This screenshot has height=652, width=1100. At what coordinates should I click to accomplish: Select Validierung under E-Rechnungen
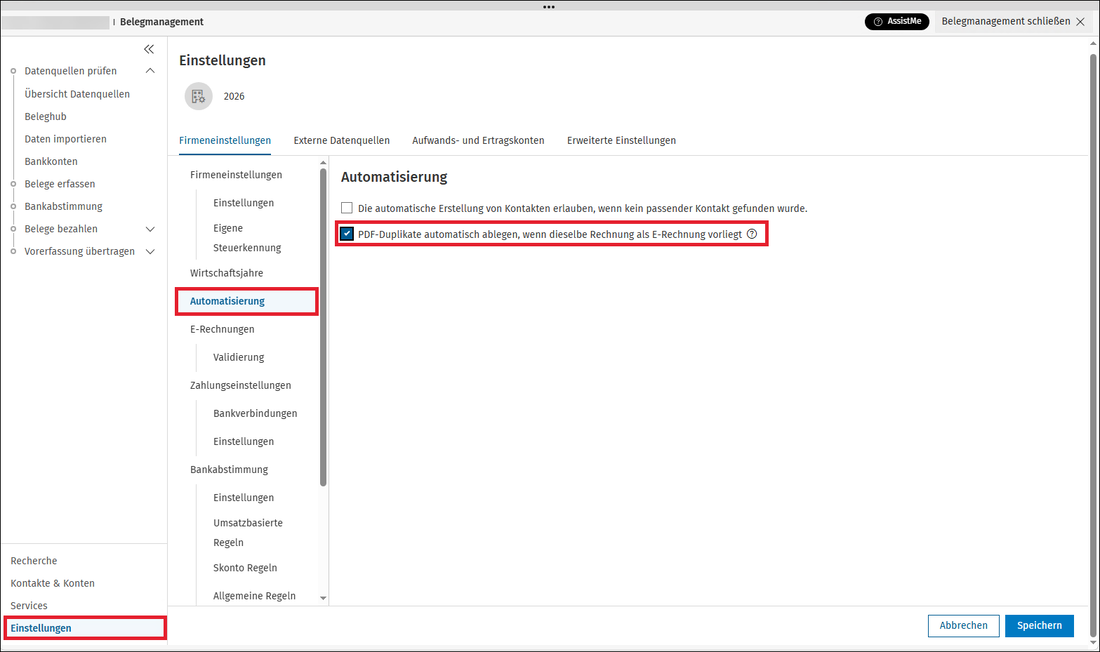coord(239,357)
